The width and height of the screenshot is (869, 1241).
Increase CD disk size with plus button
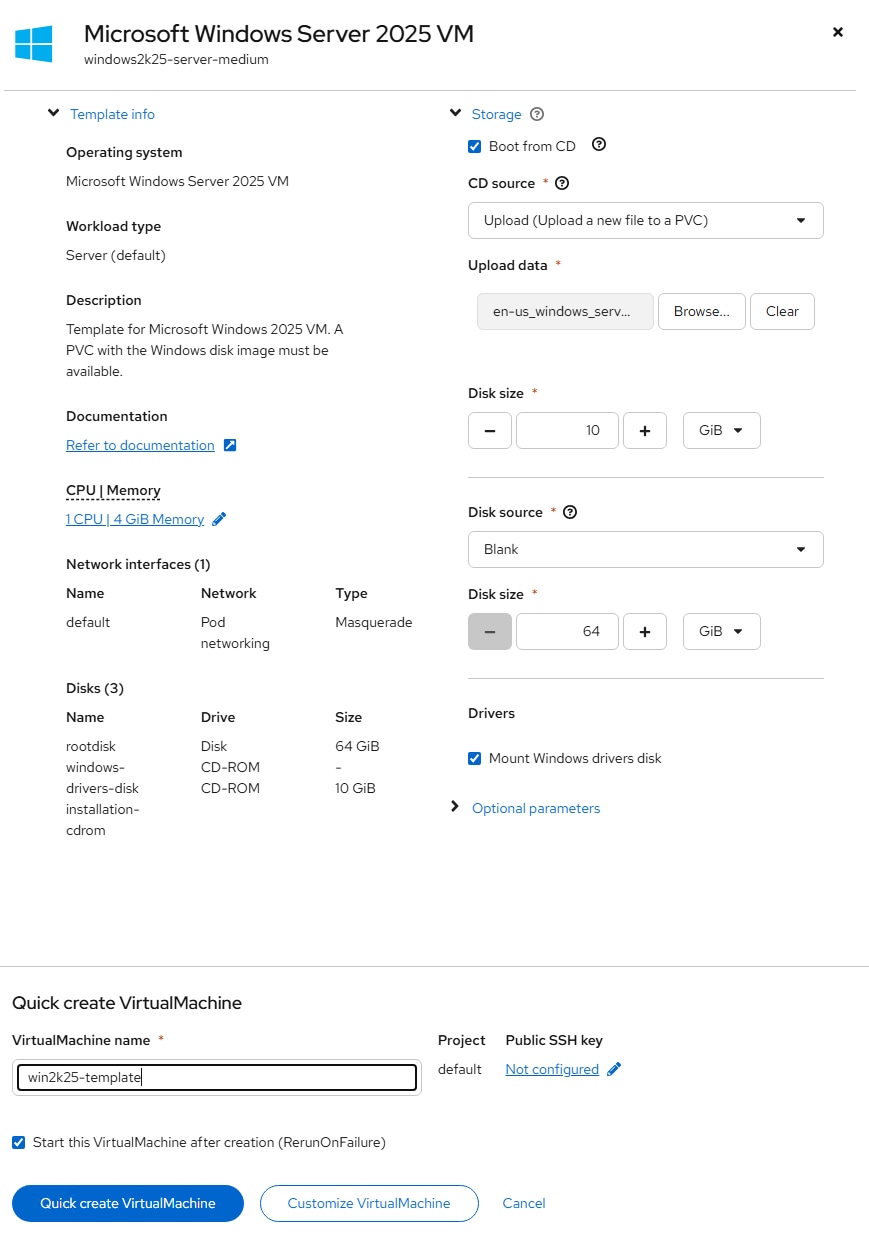[645, 430]
